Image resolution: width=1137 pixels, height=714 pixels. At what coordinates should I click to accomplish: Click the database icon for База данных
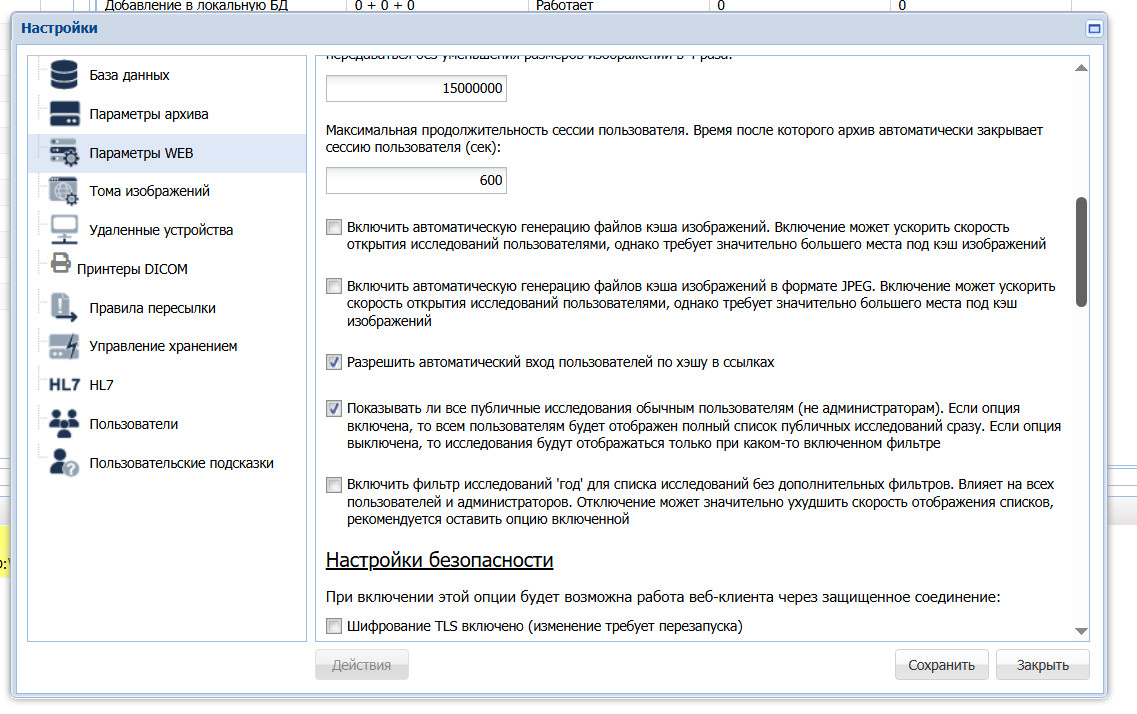[x=64, y=75]
